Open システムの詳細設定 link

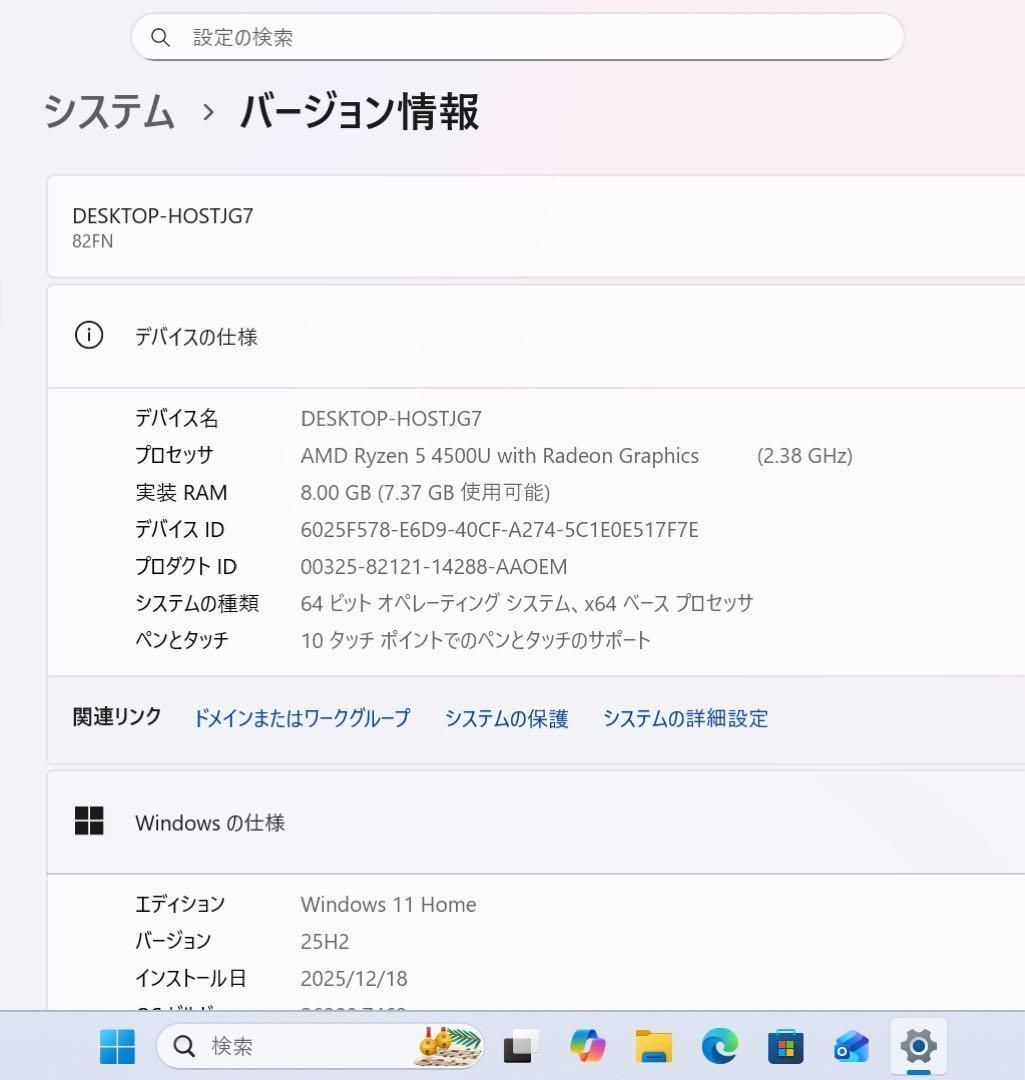pyautogui.click(x=685, y=718)
